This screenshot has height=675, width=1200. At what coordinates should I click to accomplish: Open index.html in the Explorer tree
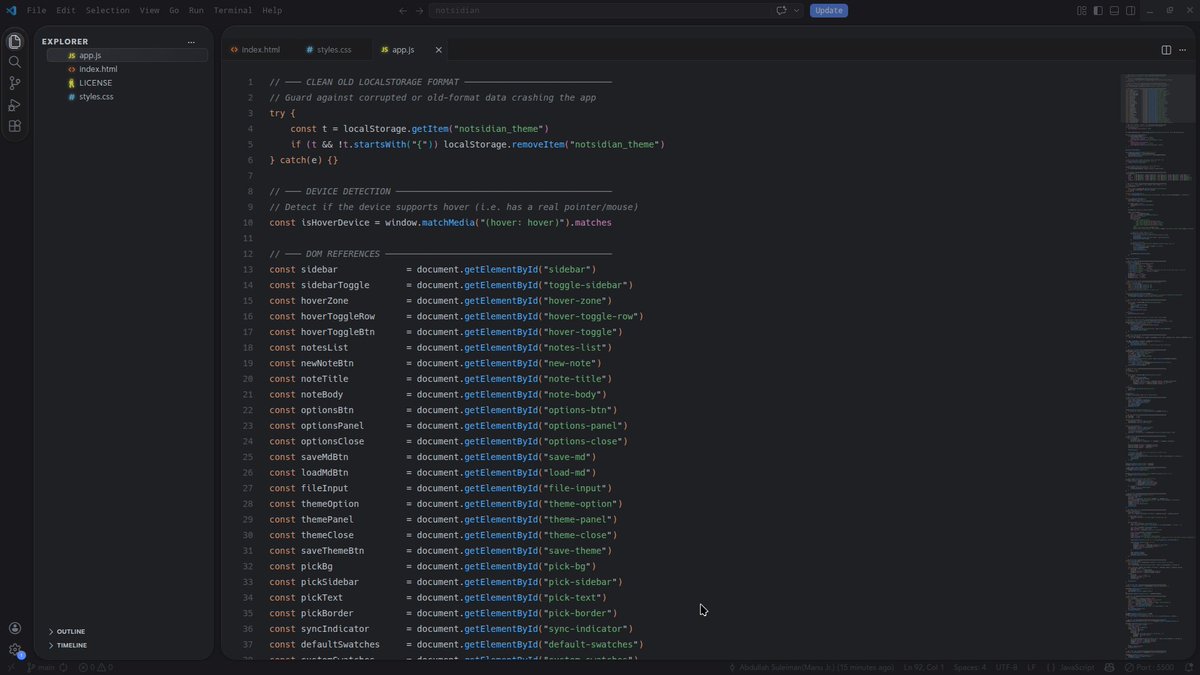127,69
